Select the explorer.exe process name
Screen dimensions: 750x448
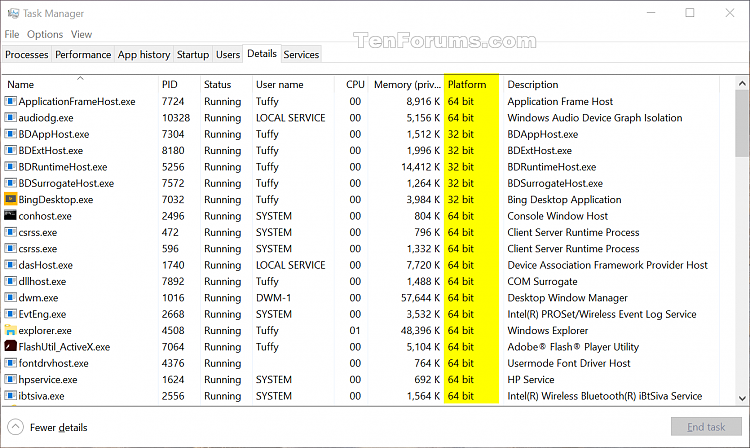coord(45,330)
